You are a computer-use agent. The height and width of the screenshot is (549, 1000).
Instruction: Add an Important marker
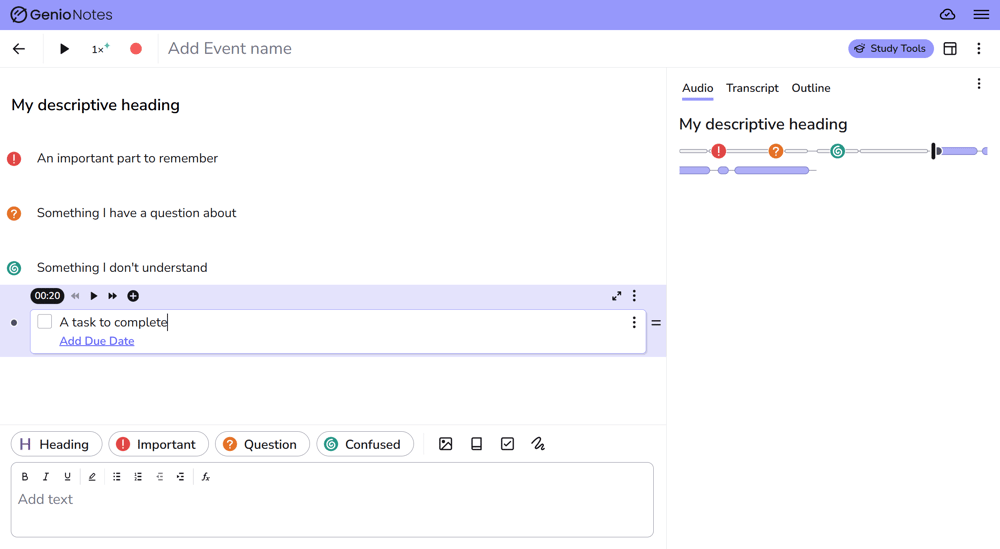pyautogui.click(x=158, y=444)
